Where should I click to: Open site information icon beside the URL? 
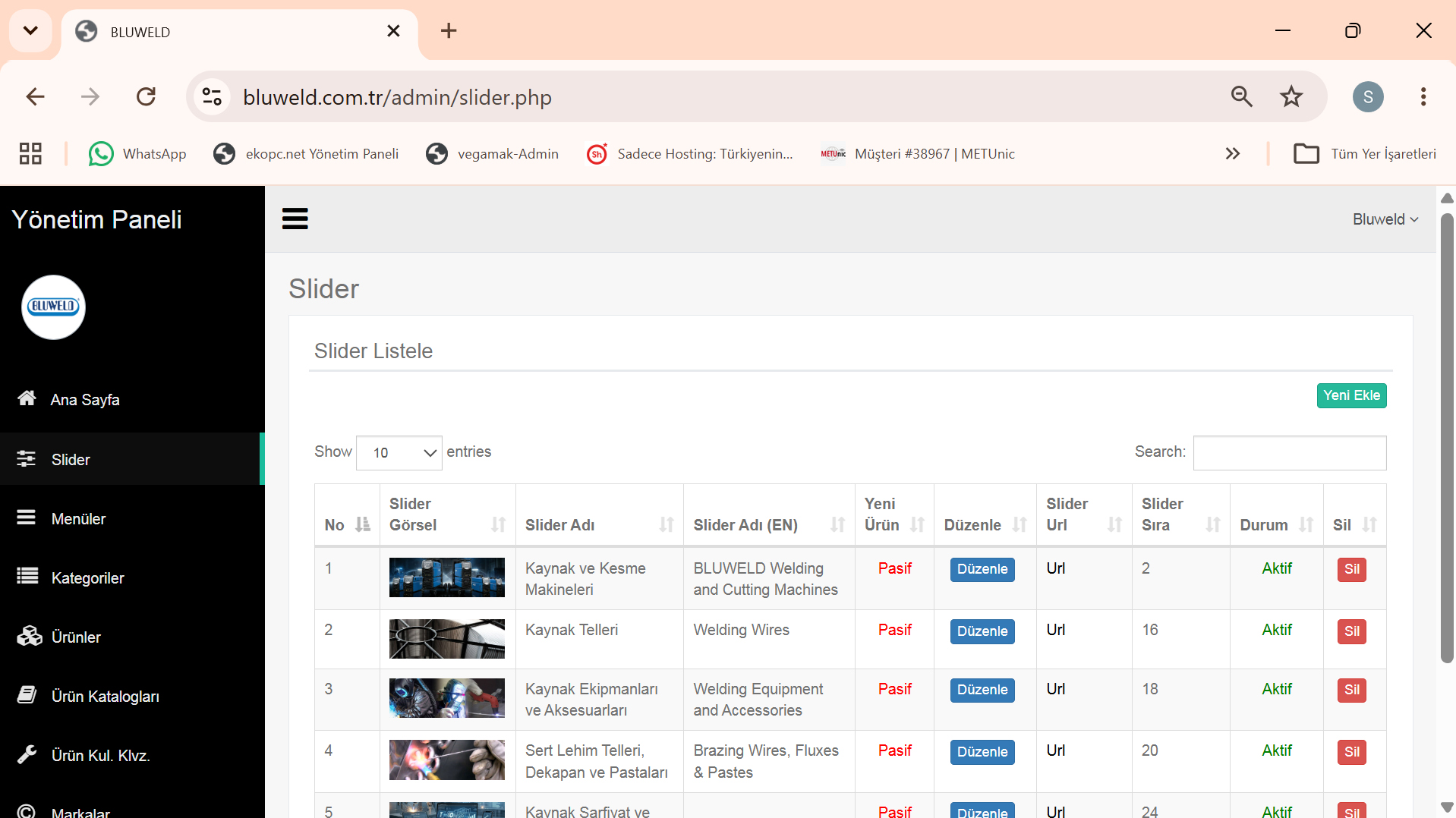point(212,96)
